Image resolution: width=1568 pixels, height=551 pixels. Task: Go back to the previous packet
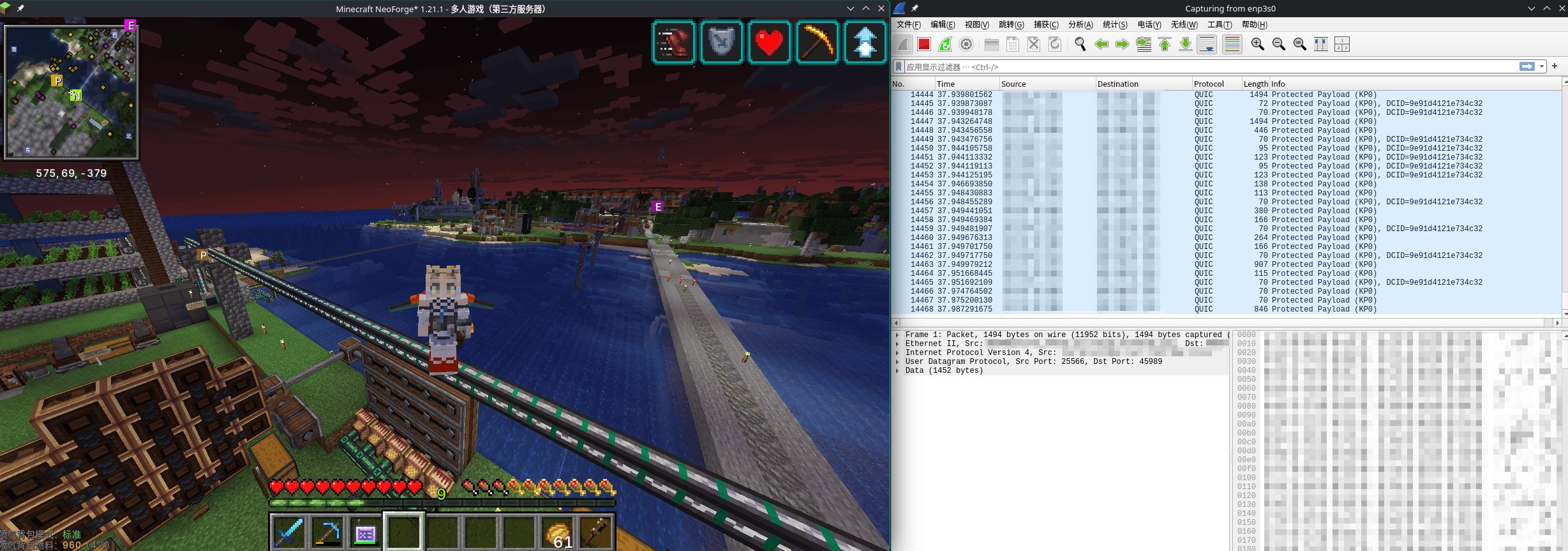(1101, 44)
